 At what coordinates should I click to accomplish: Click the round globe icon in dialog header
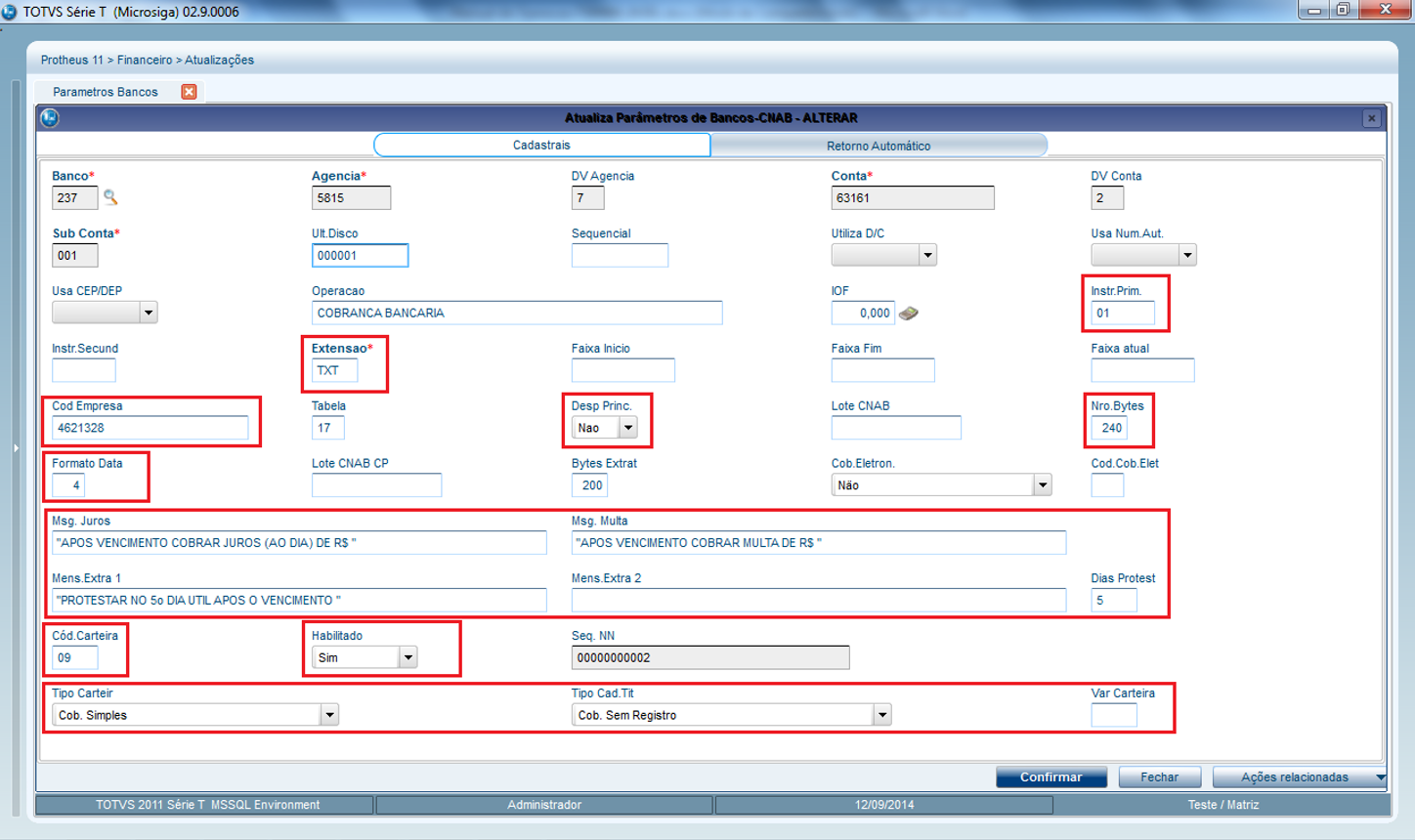tap(50, 118)
